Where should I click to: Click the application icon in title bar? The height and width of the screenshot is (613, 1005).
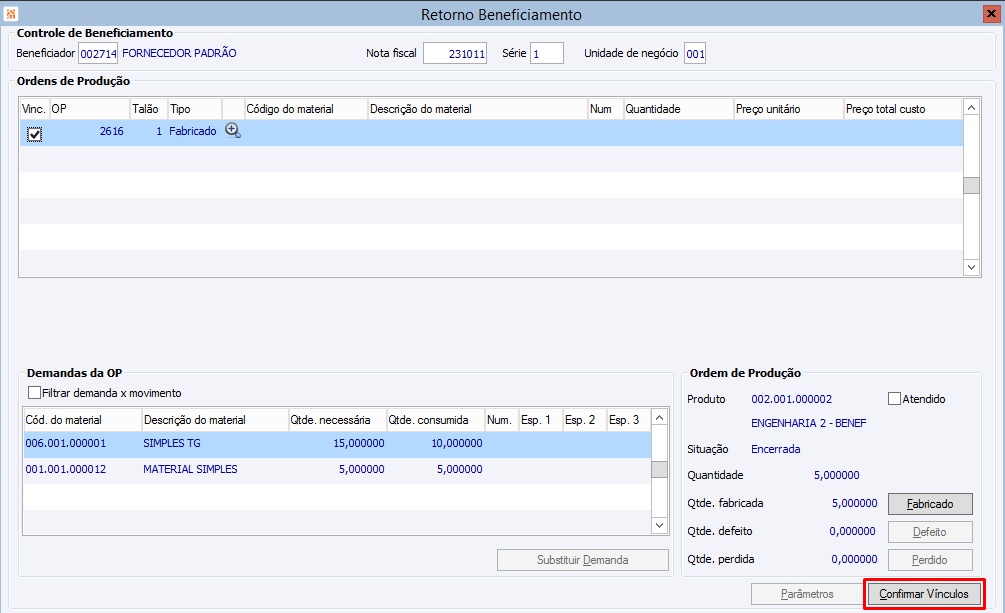[11, 14]
